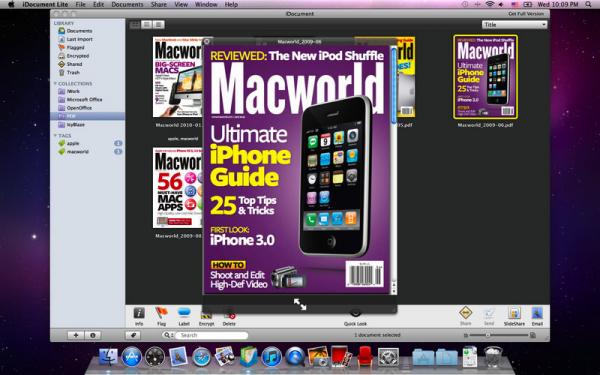The image size is (600, 375).
Task: Switch to the list view mode
Action: pos(147,25)
